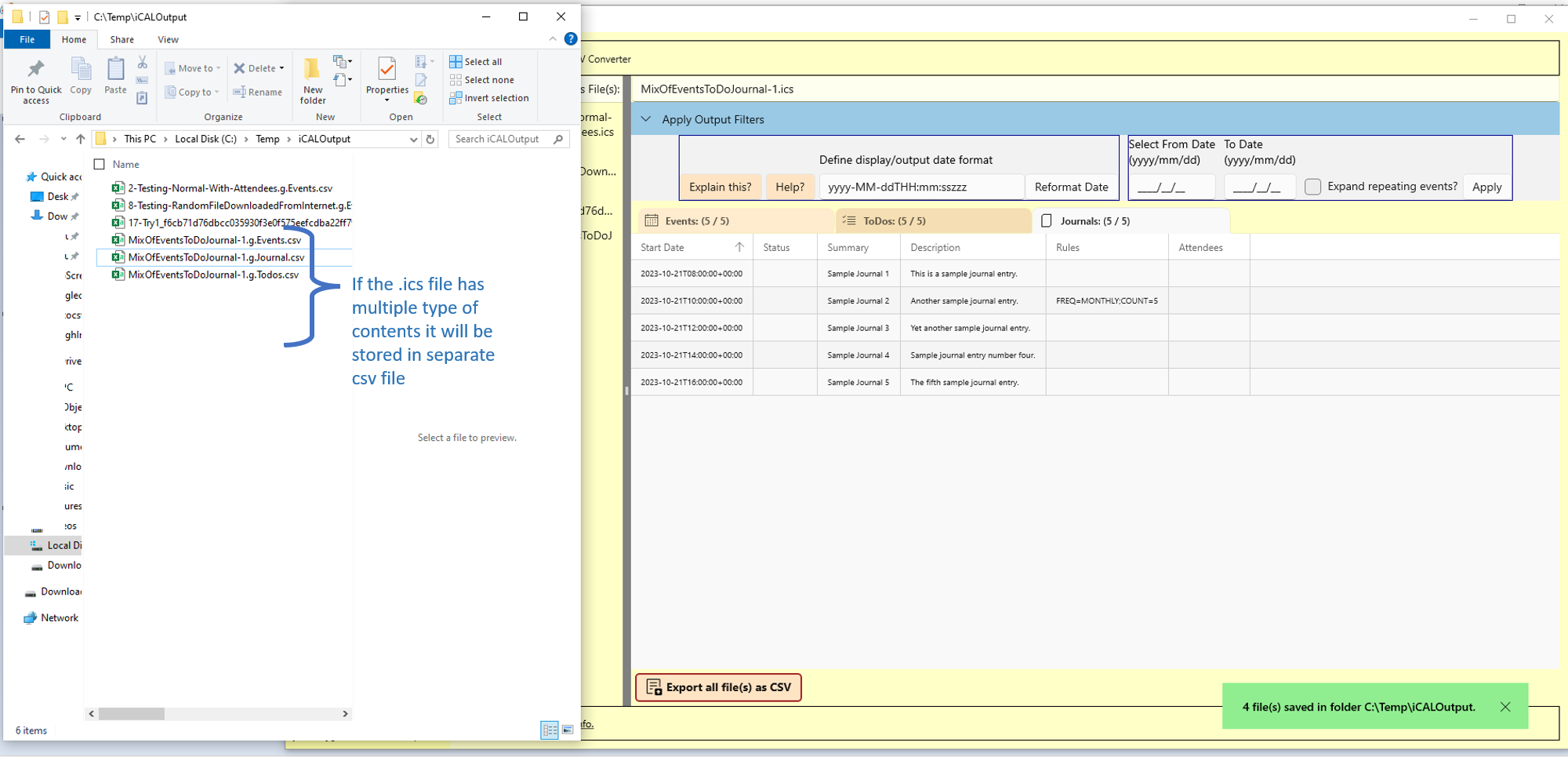
Task: Click the search magnifier icon in Explorer
Action: pyautogui.click(x=558, y=139)
